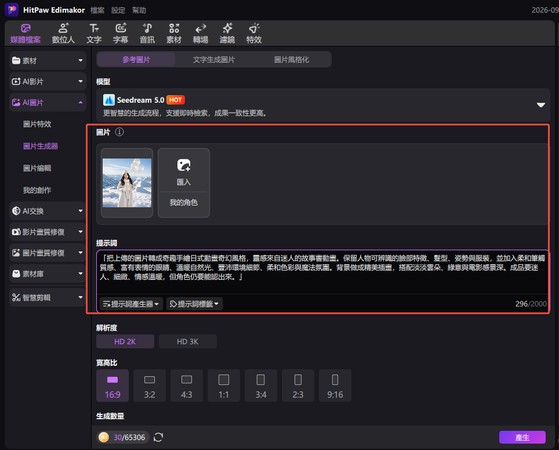Choose the 2:3 aspect ratio
This screenshot has width=559, height=450.
click(298, 386)
